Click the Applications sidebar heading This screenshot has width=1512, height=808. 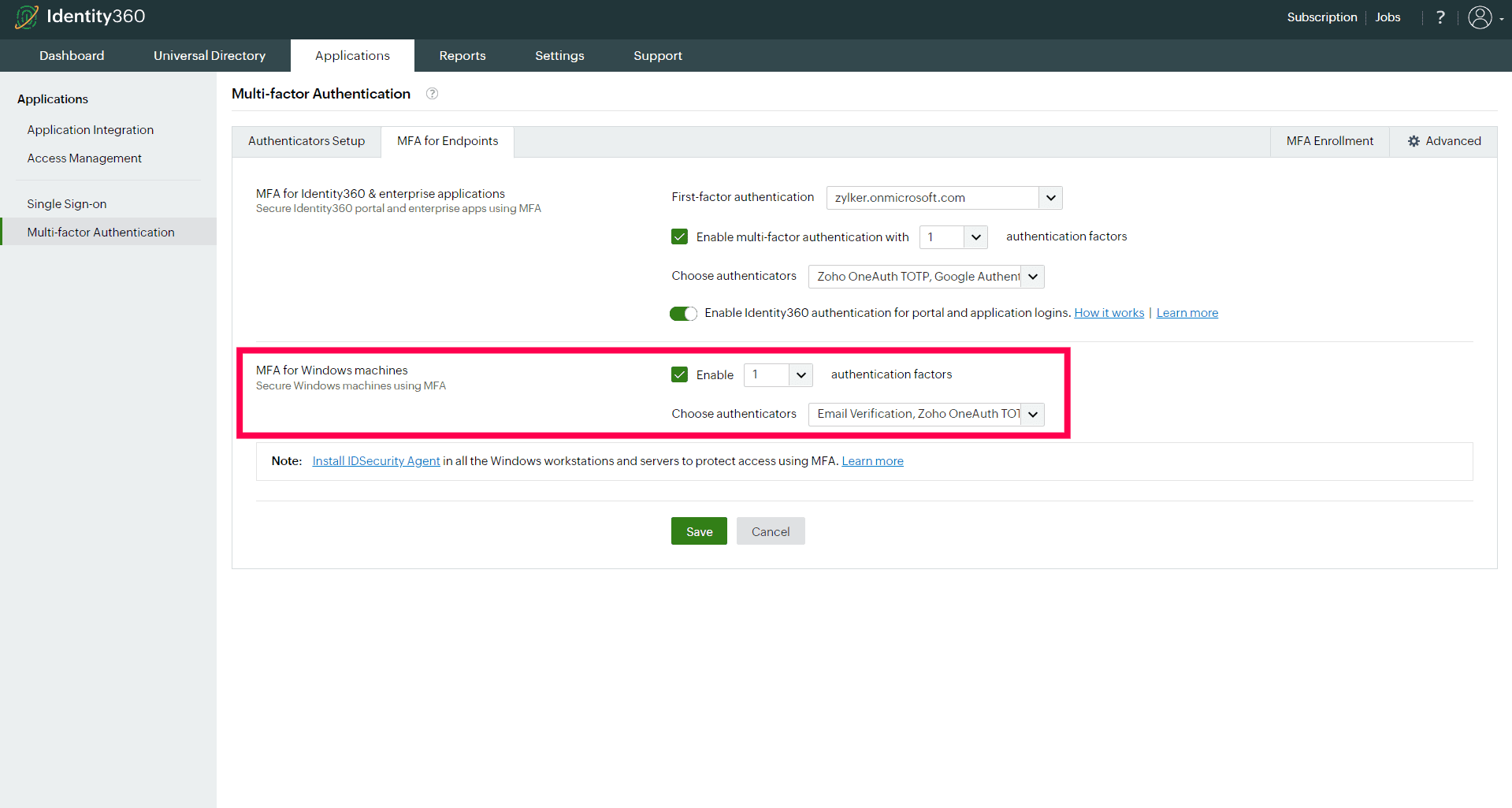click(x=53, y=99)
